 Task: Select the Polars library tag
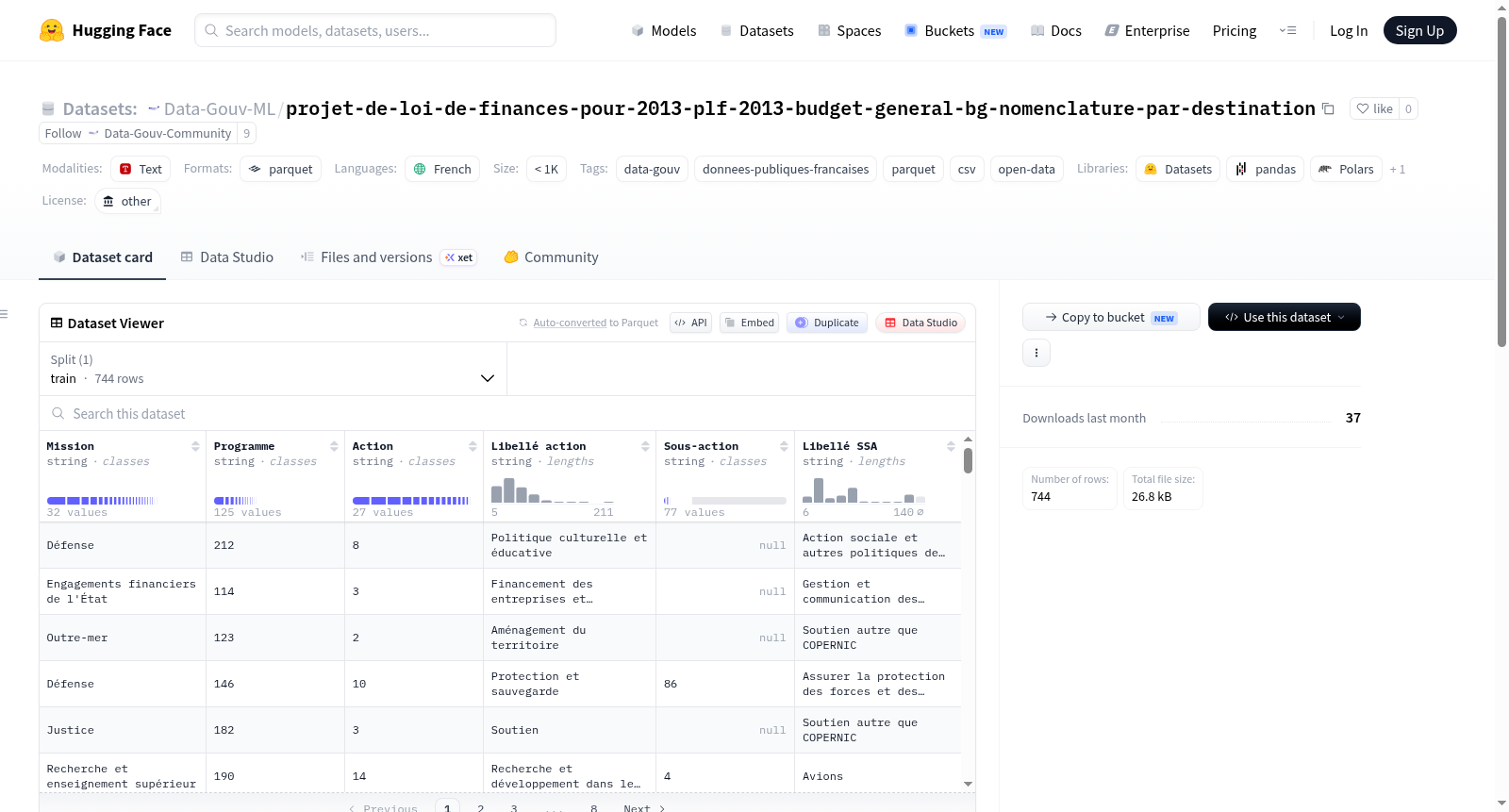coord(1346,169)
